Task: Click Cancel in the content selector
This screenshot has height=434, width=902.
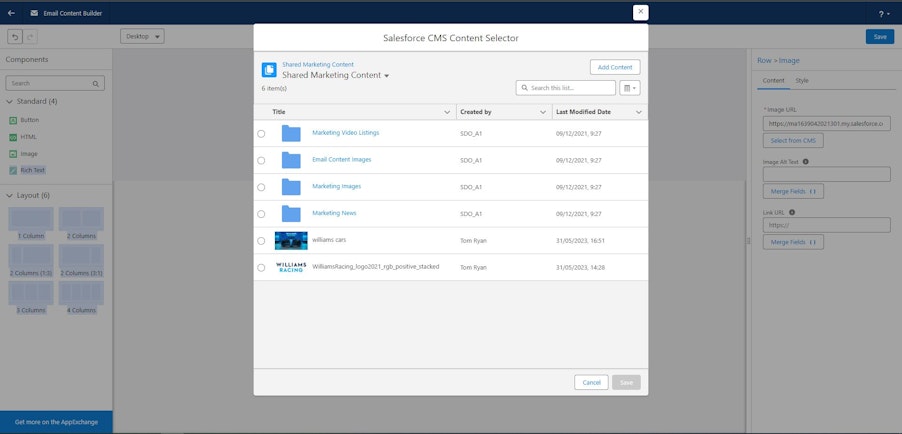Action: coord(591,382)
